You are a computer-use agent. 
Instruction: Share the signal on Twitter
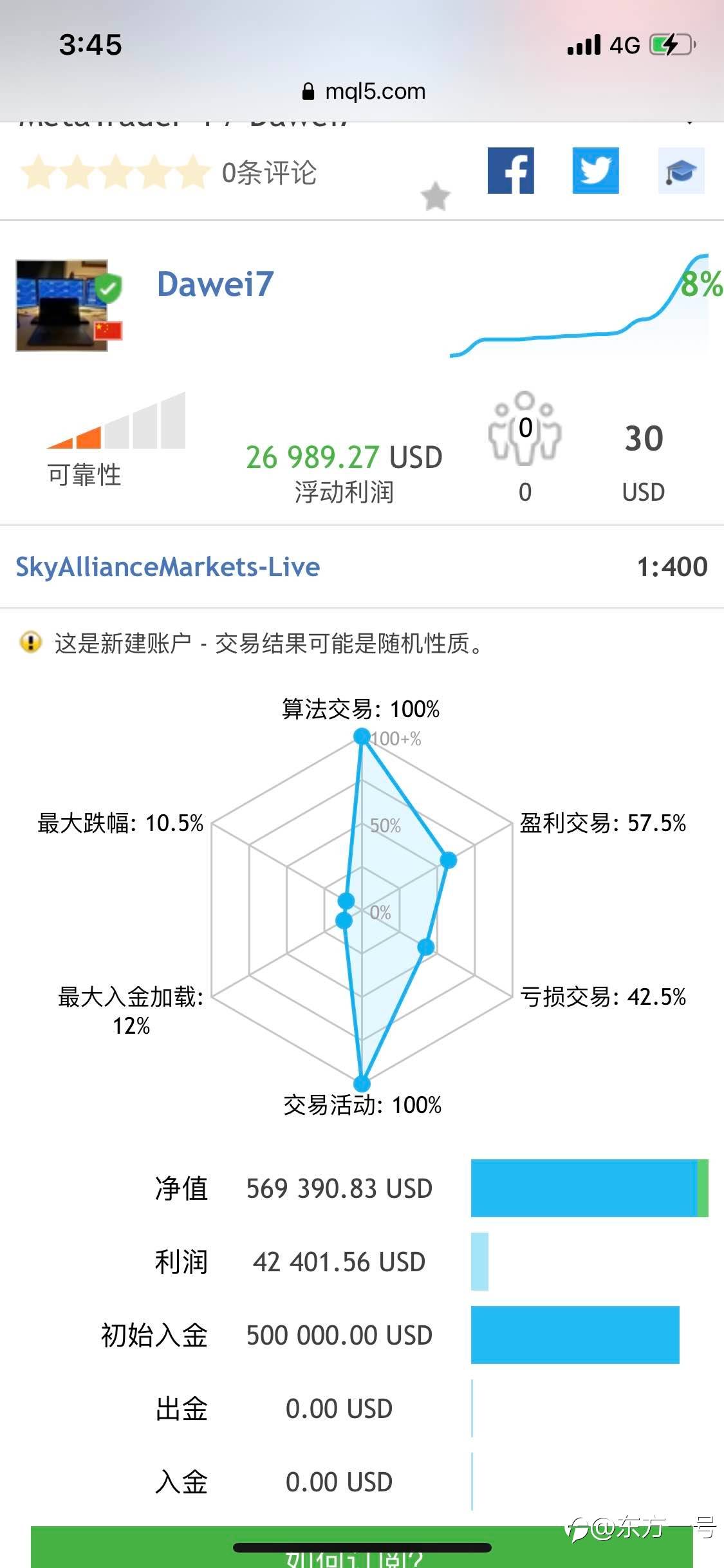[x=595, y=171]
